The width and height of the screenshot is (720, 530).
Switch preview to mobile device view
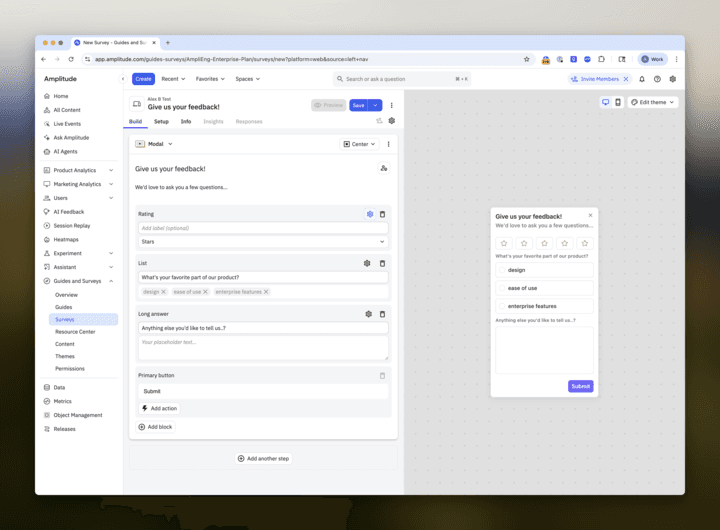618,102
